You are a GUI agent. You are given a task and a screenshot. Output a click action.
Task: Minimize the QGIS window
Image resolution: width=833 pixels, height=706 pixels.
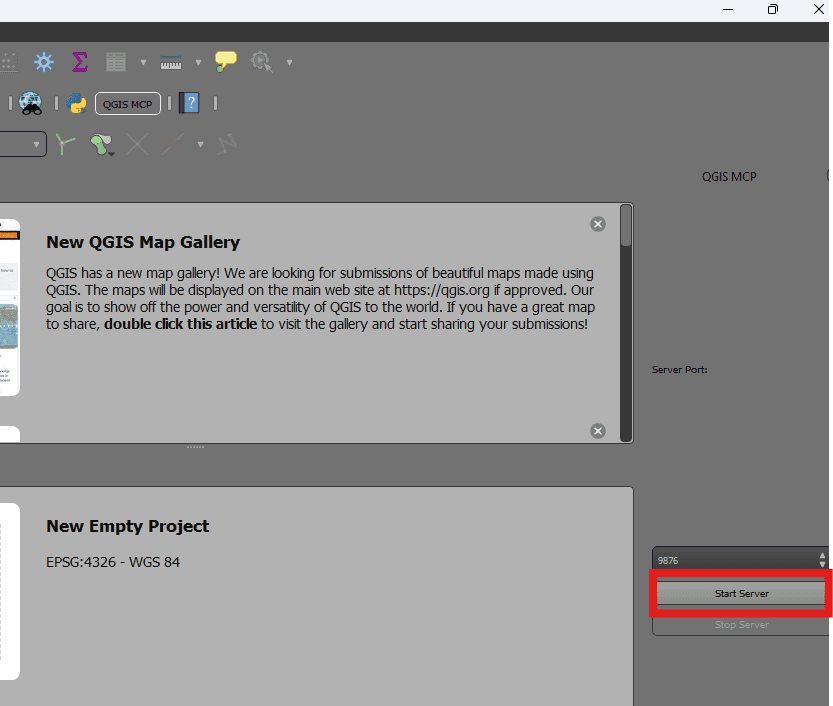[x=728, y=9]
